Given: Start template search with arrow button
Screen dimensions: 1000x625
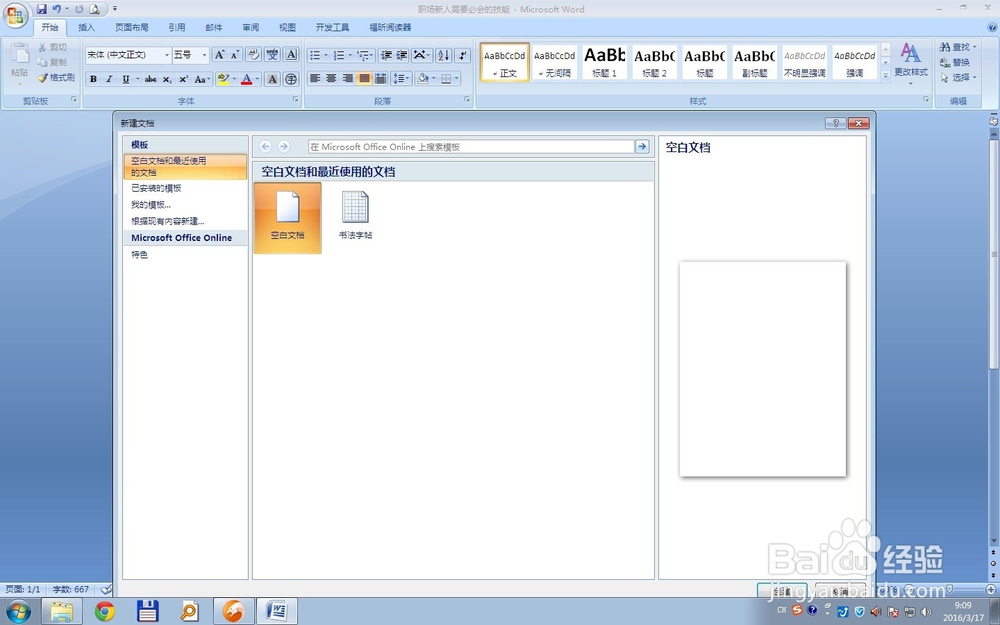Looking at the screenshot, I should (642, 147).
